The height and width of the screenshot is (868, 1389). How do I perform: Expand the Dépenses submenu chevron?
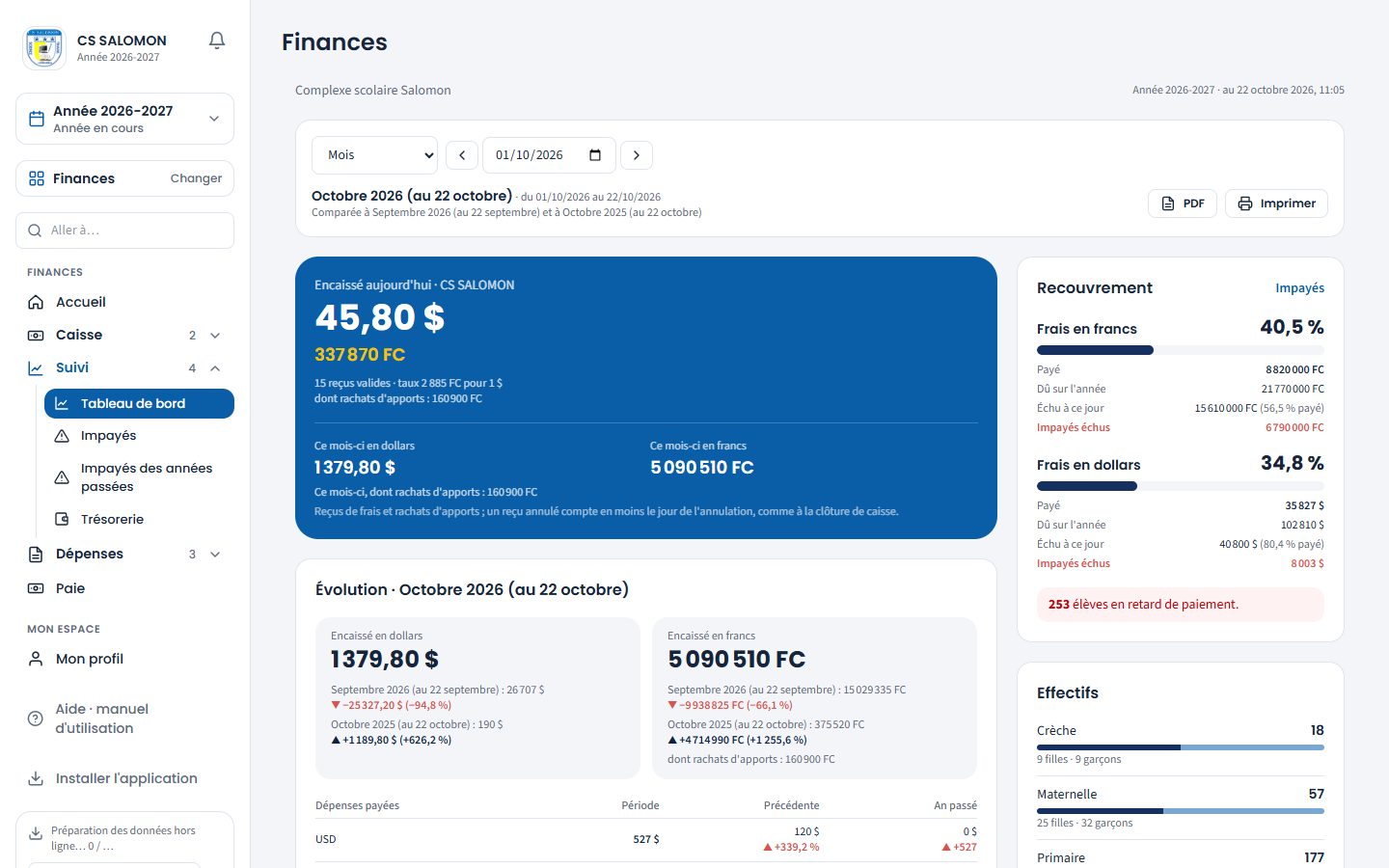215,555
